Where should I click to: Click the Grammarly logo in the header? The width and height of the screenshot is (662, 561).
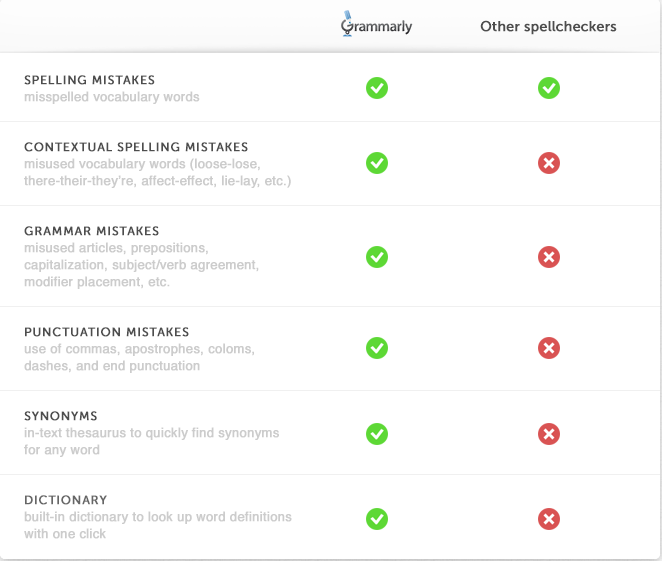click(x=376, y=24)
